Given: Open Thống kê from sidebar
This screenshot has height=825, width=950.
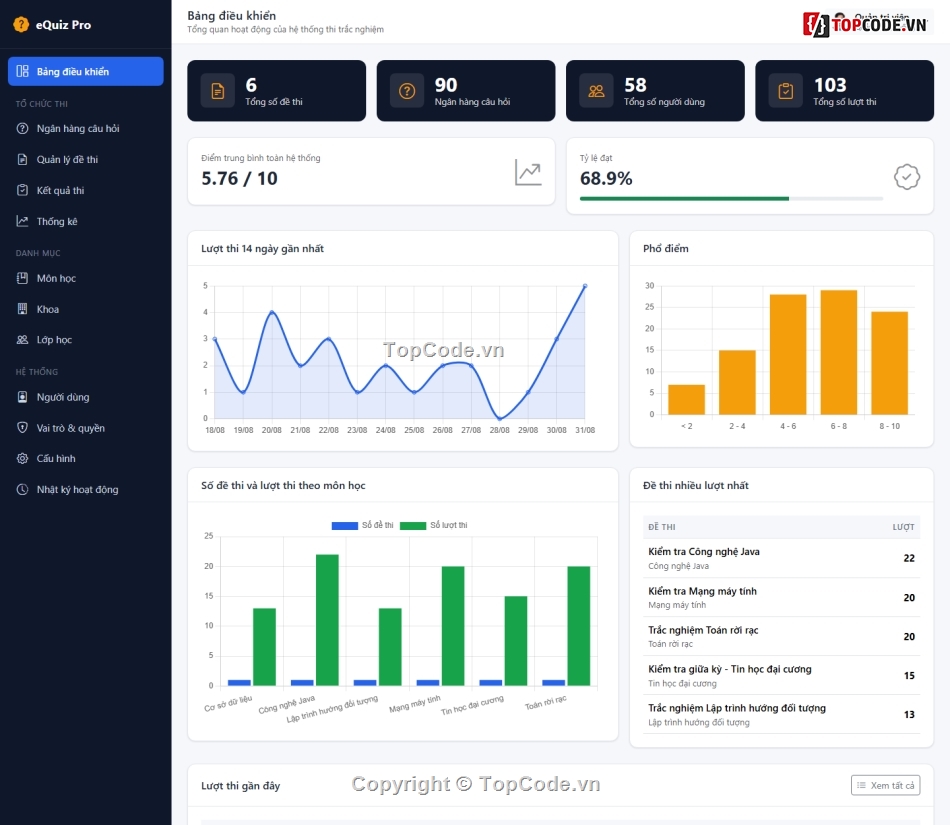Looking at the screenshot, I should 85,221.
